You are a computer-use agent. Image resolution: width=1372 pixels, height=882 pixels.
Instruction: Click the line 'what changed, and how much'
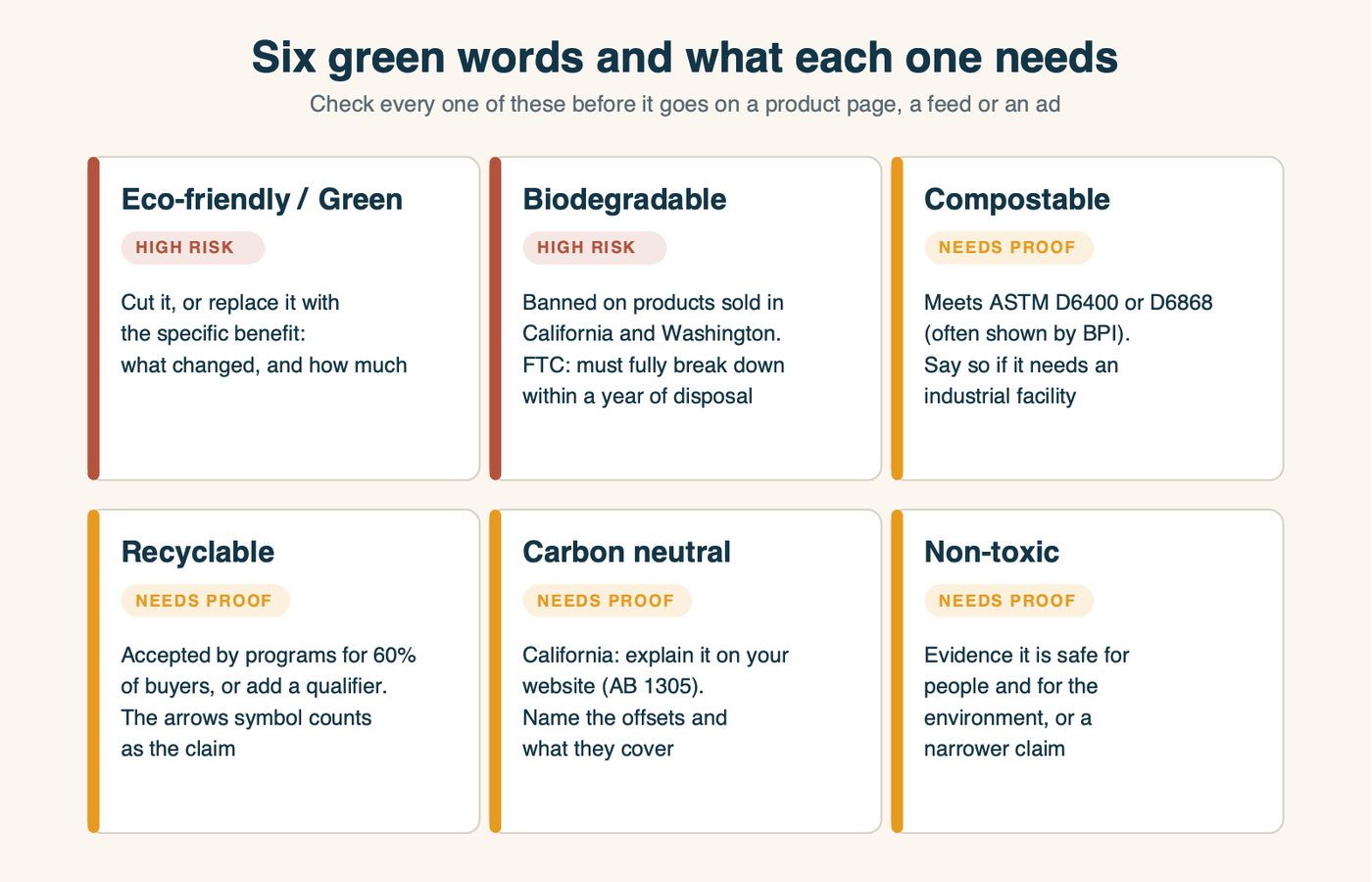(x=264, y=366)
